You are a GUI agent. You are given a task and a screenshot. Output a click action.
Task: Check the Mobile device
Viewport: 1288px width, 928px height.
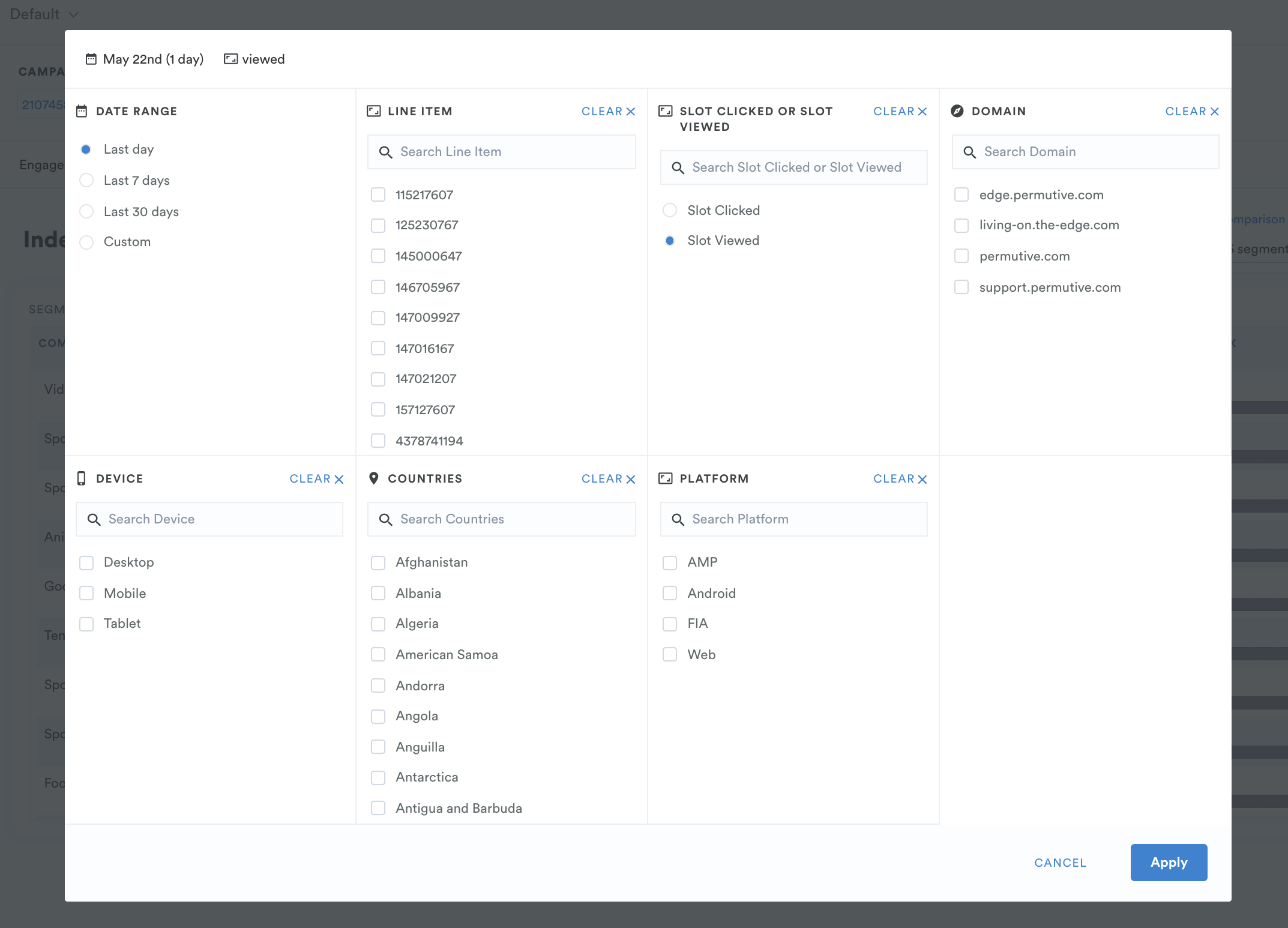click(86, 593)
